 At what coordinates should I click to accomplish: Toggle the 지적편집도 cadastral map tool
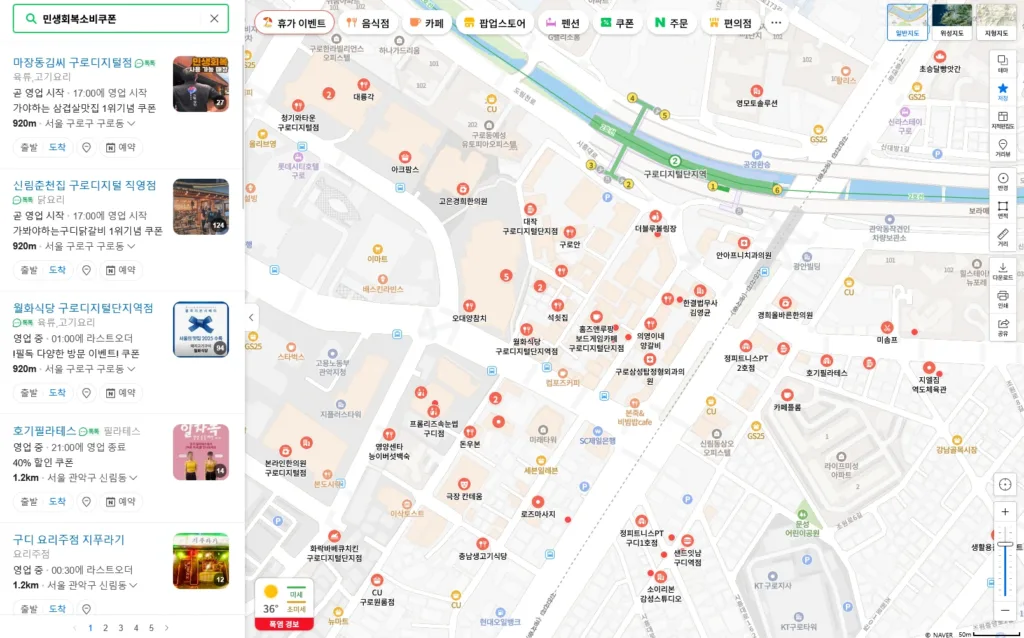(x=1003, y=120)
